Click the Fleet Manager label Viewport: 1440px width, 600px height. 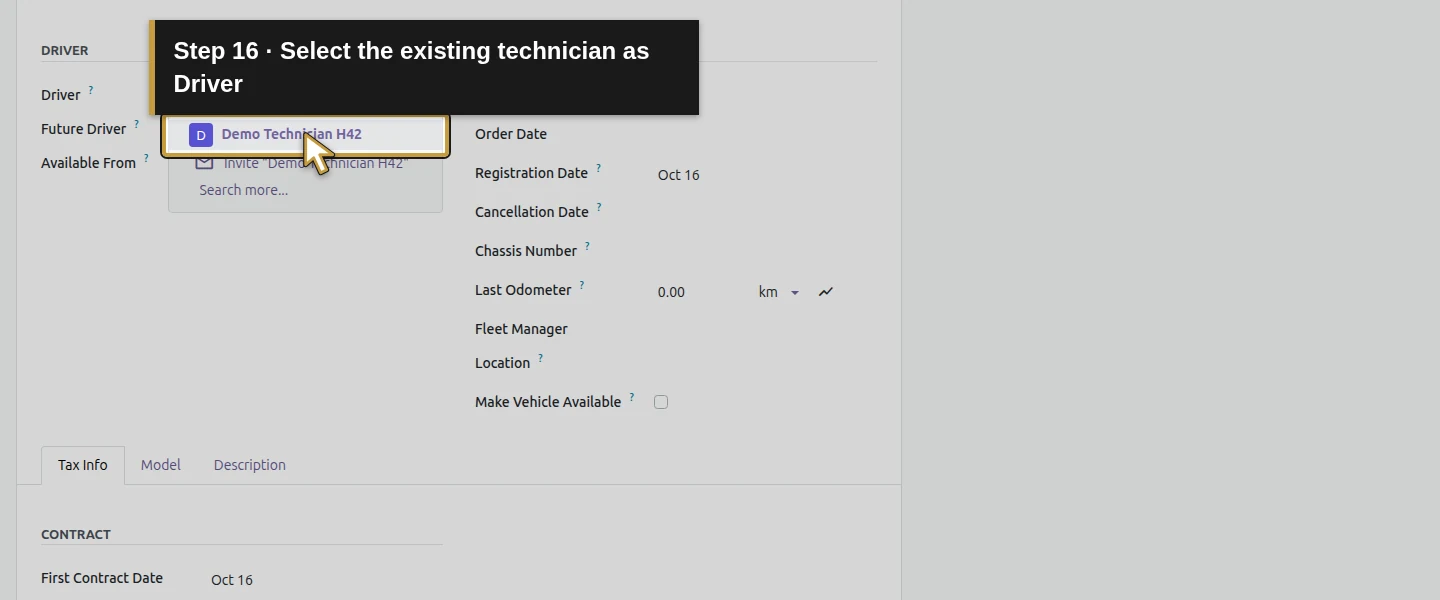pos(521,329)
